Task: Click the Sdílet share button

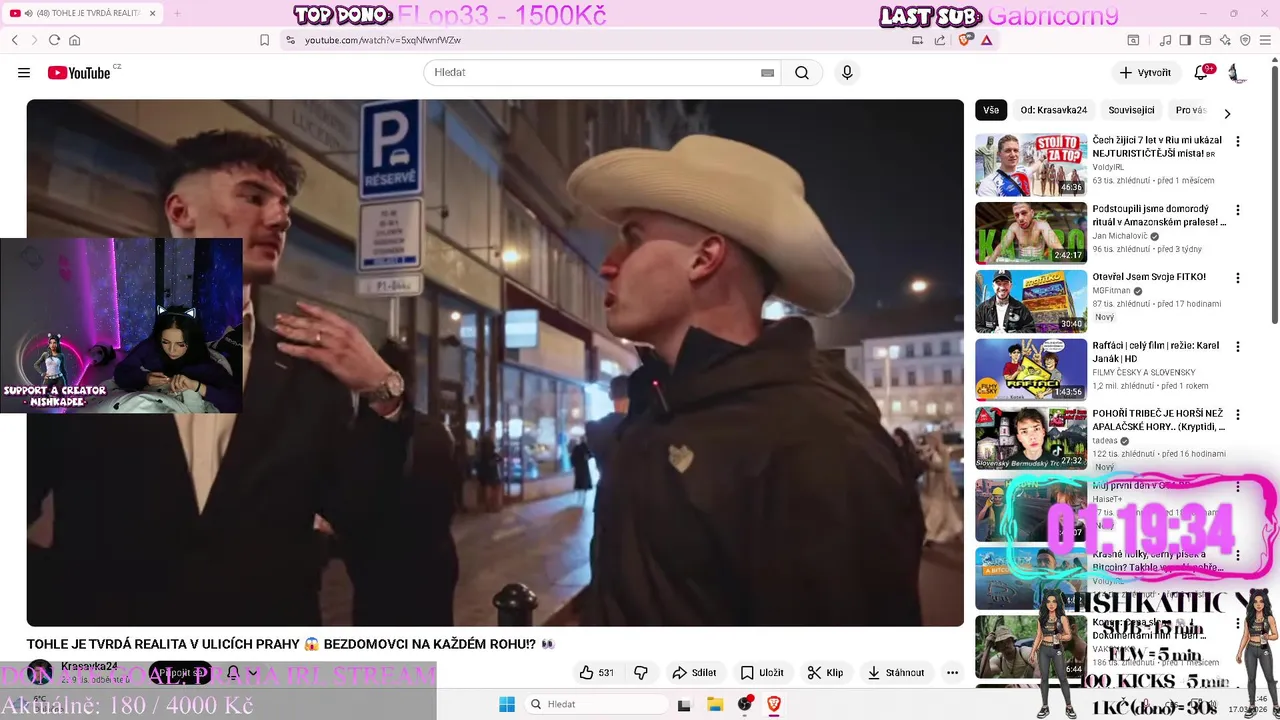Action: tap(694, 673)
